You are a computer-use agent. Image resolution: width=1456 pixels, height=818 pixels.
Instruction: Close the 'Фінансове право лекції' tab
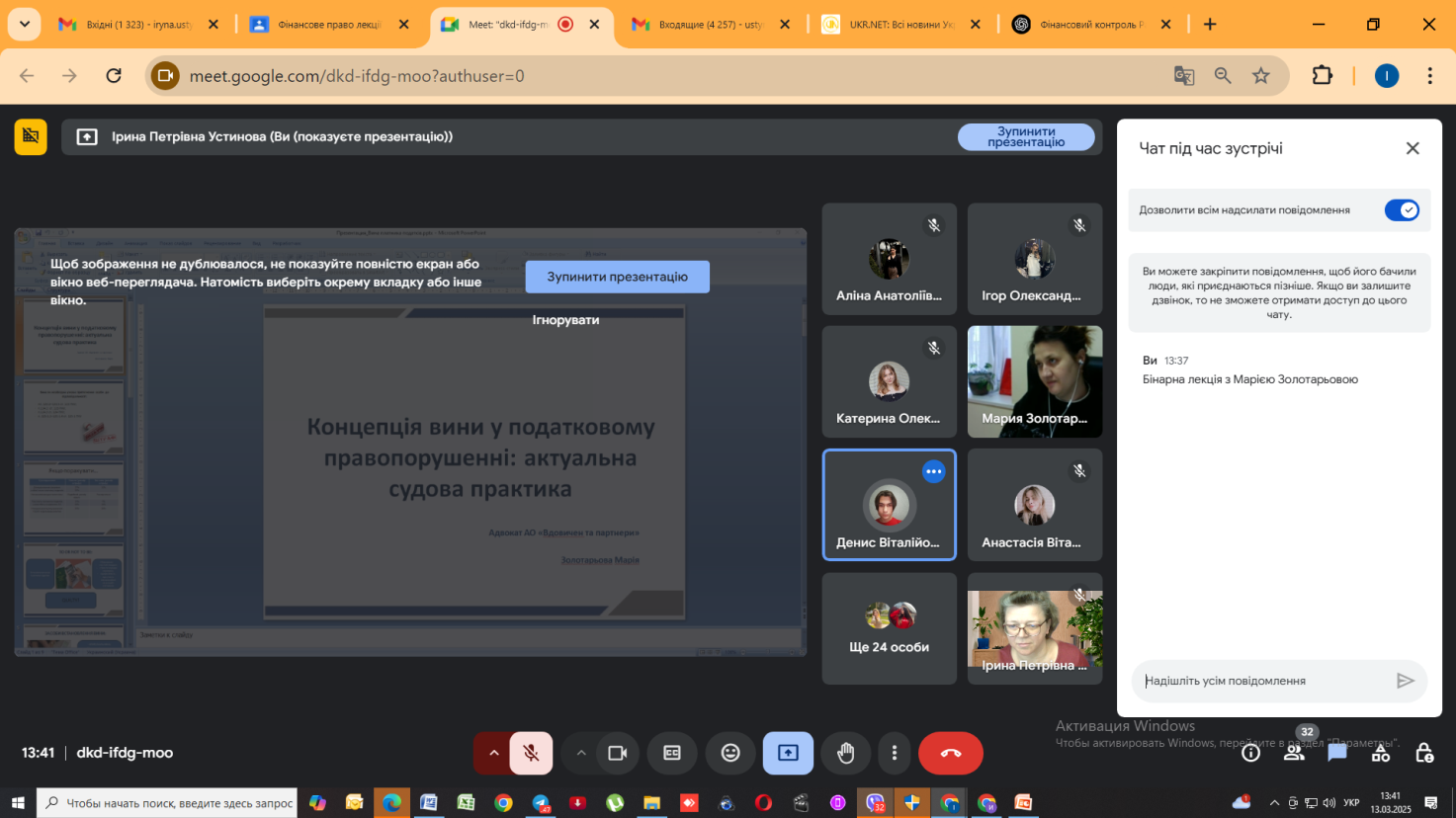[403, 25]
